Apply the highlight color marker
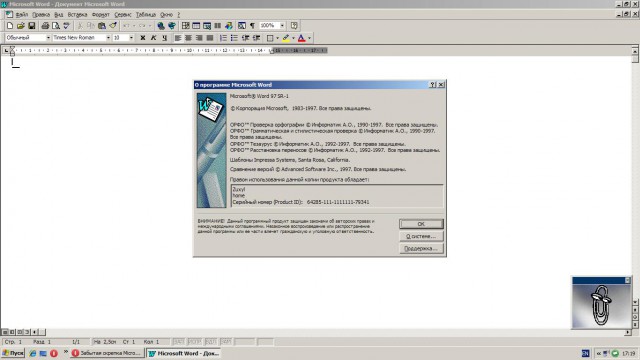 click(x=286, y=38)
